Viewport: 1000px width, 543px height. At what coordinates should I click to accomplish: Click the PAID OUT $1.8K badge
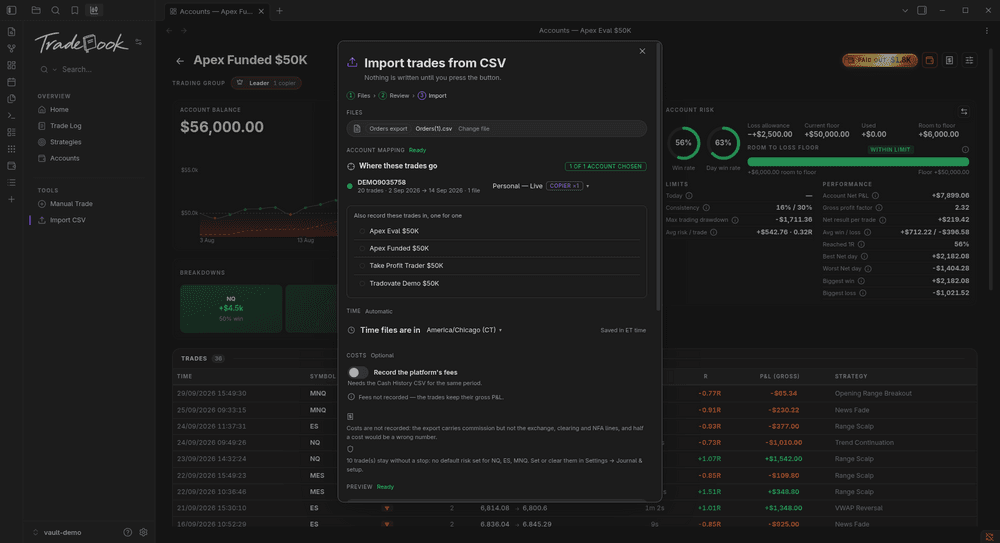point(880,60)
